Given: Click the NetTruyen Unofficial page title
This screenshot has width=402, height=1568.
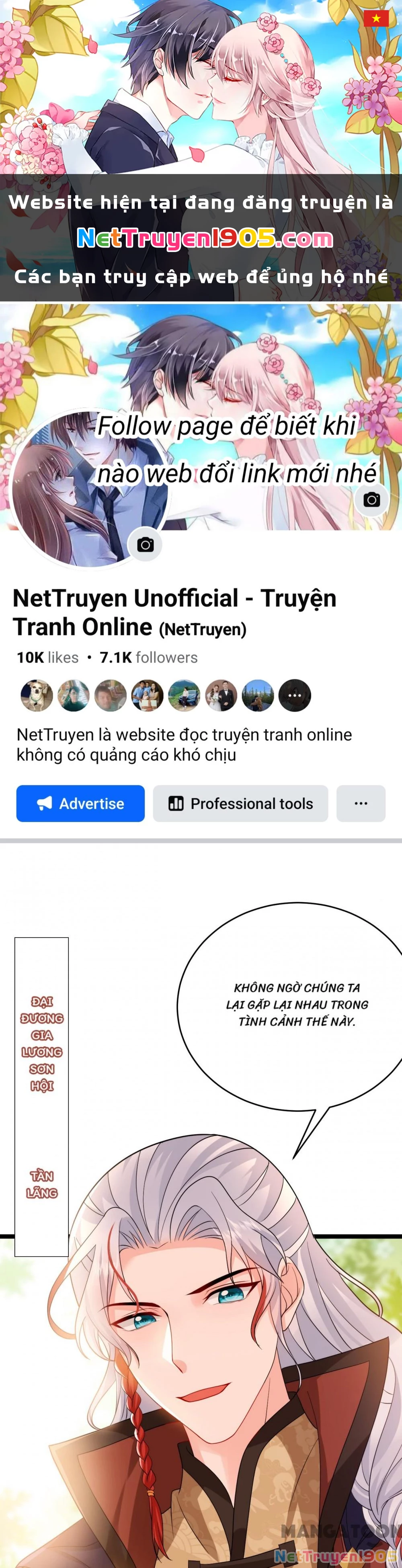Looking at the screenshot, I should [x=174, y=612].
